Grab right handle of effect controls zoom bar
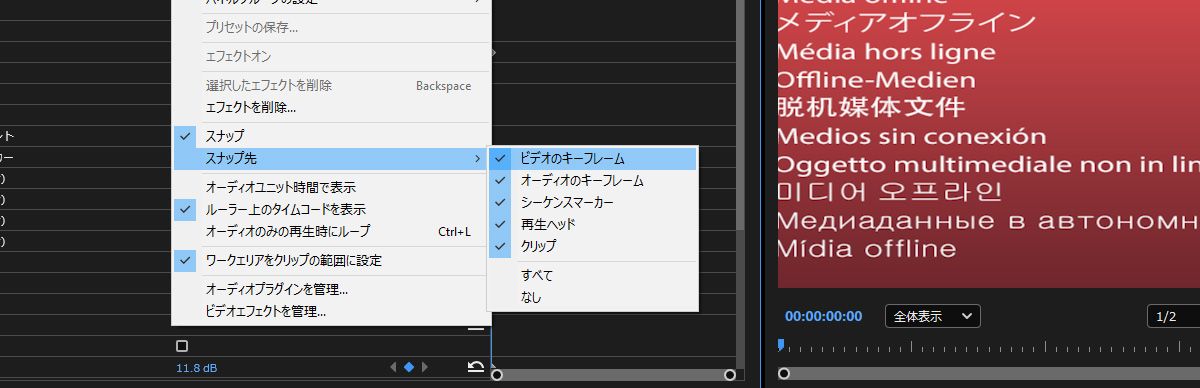The width and height of the screenshot is (1200, 388). point(730,374)
